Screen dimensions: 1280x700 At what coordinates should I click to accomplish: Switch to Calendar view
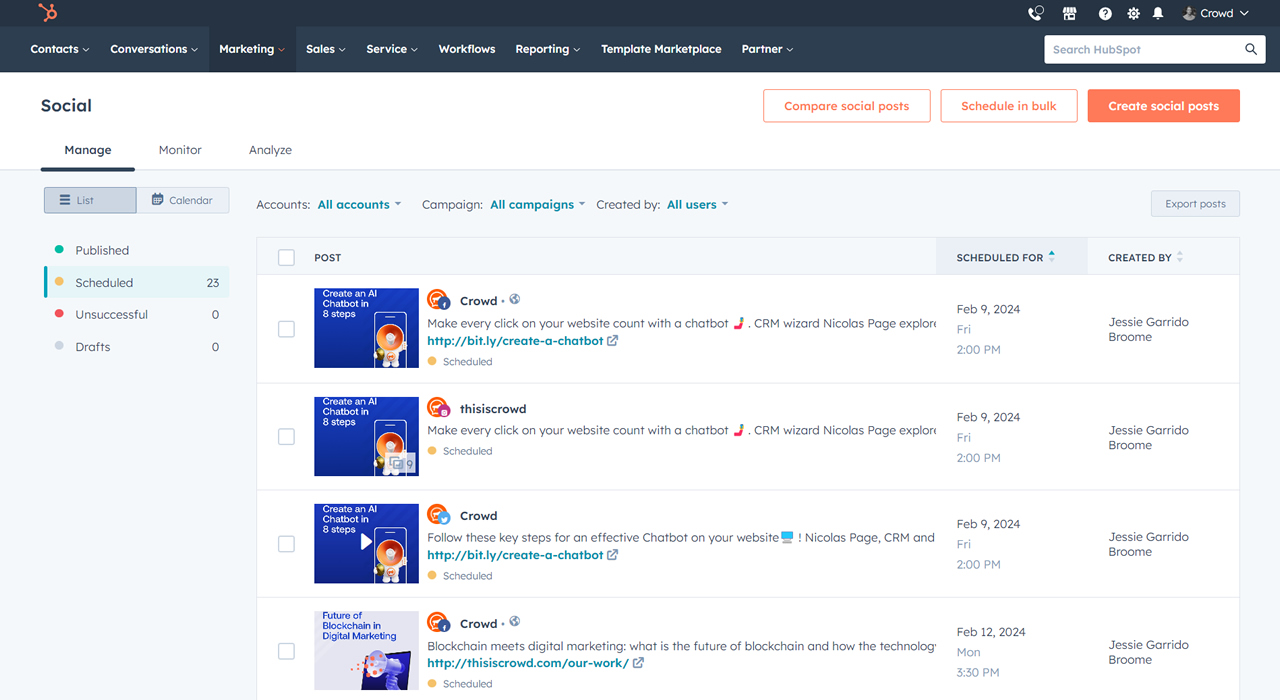coord(182,200)
